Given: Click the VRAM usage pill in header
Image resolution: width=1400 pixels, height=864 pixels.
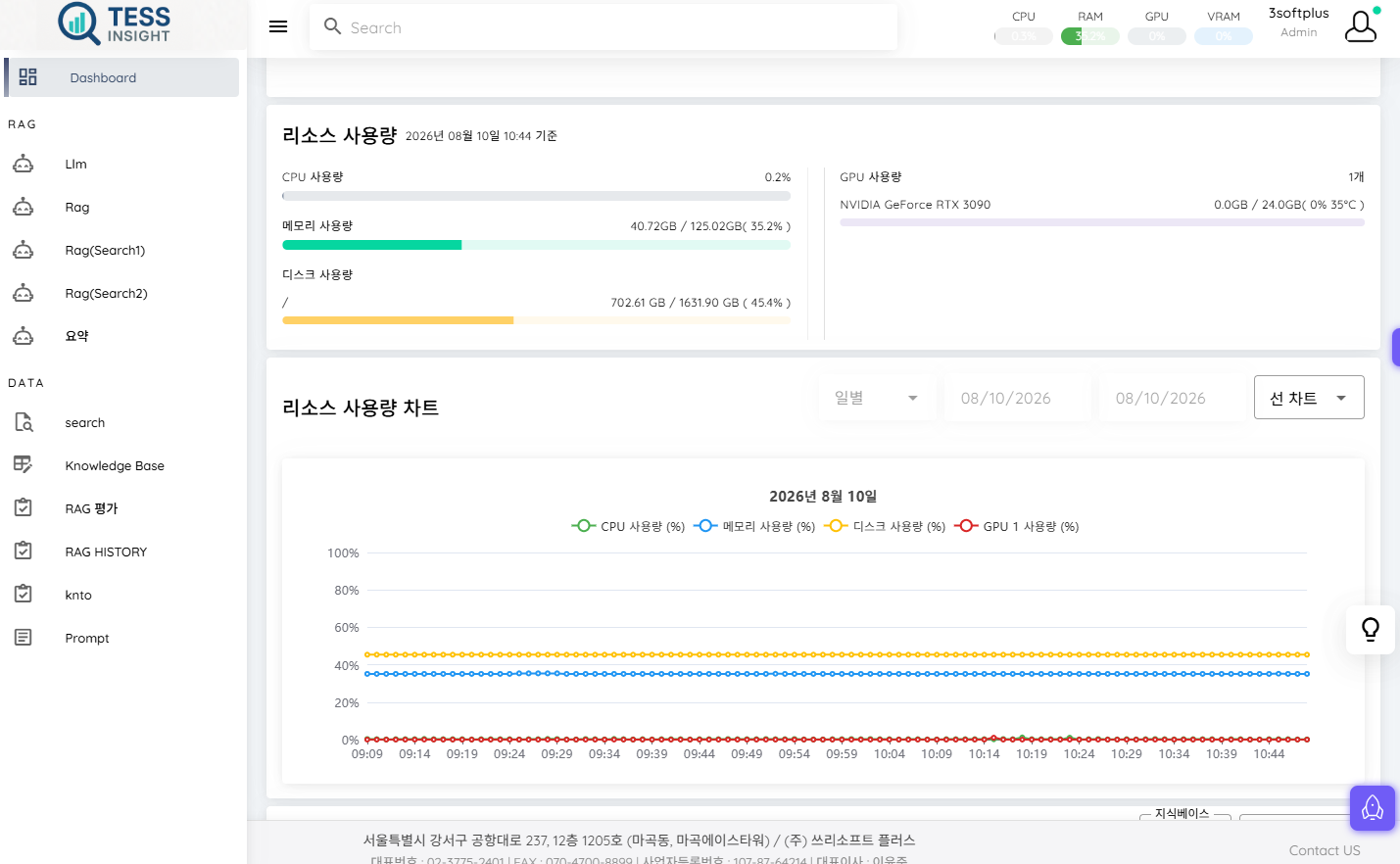Looking at the screenshot, I should [1224, 36].
